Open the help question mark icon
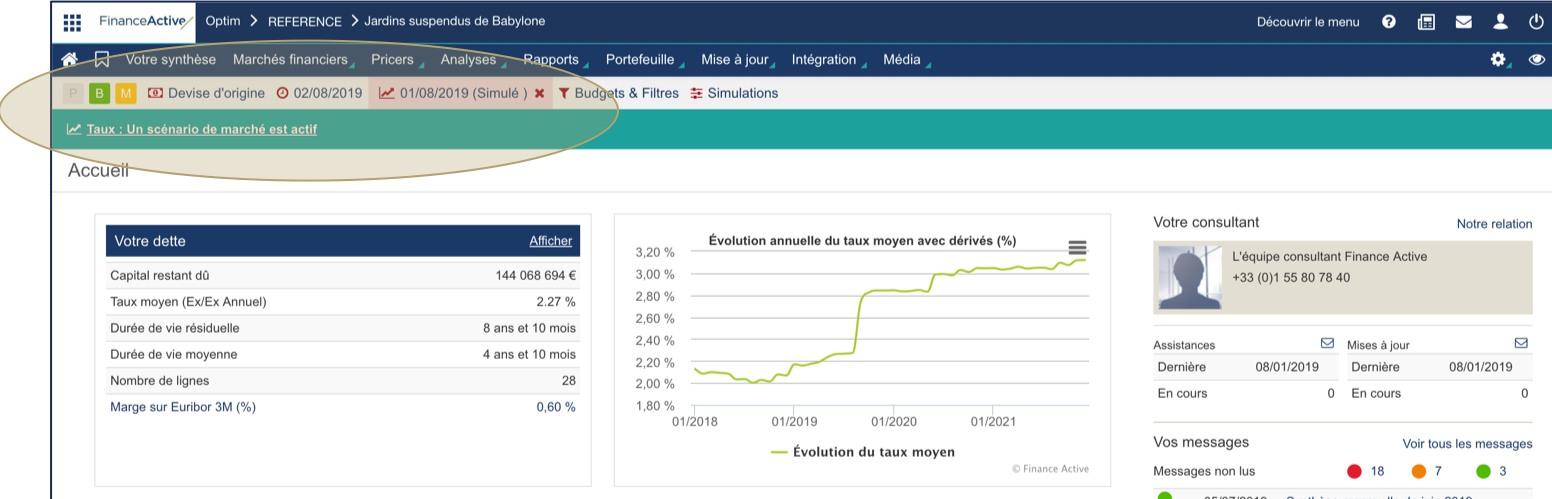1552x499 pixels. coord(1389,21)
